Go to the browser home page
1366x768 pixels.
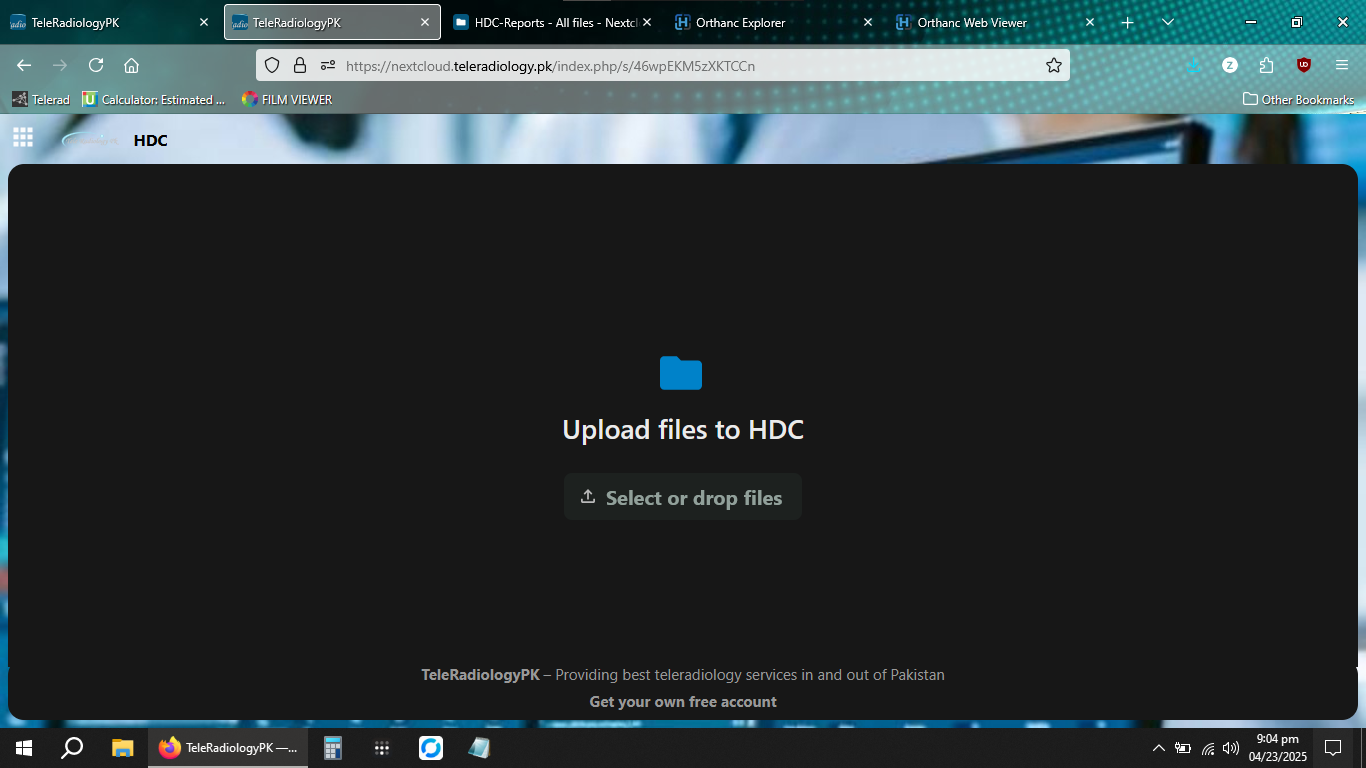click(x=131, y=65)
